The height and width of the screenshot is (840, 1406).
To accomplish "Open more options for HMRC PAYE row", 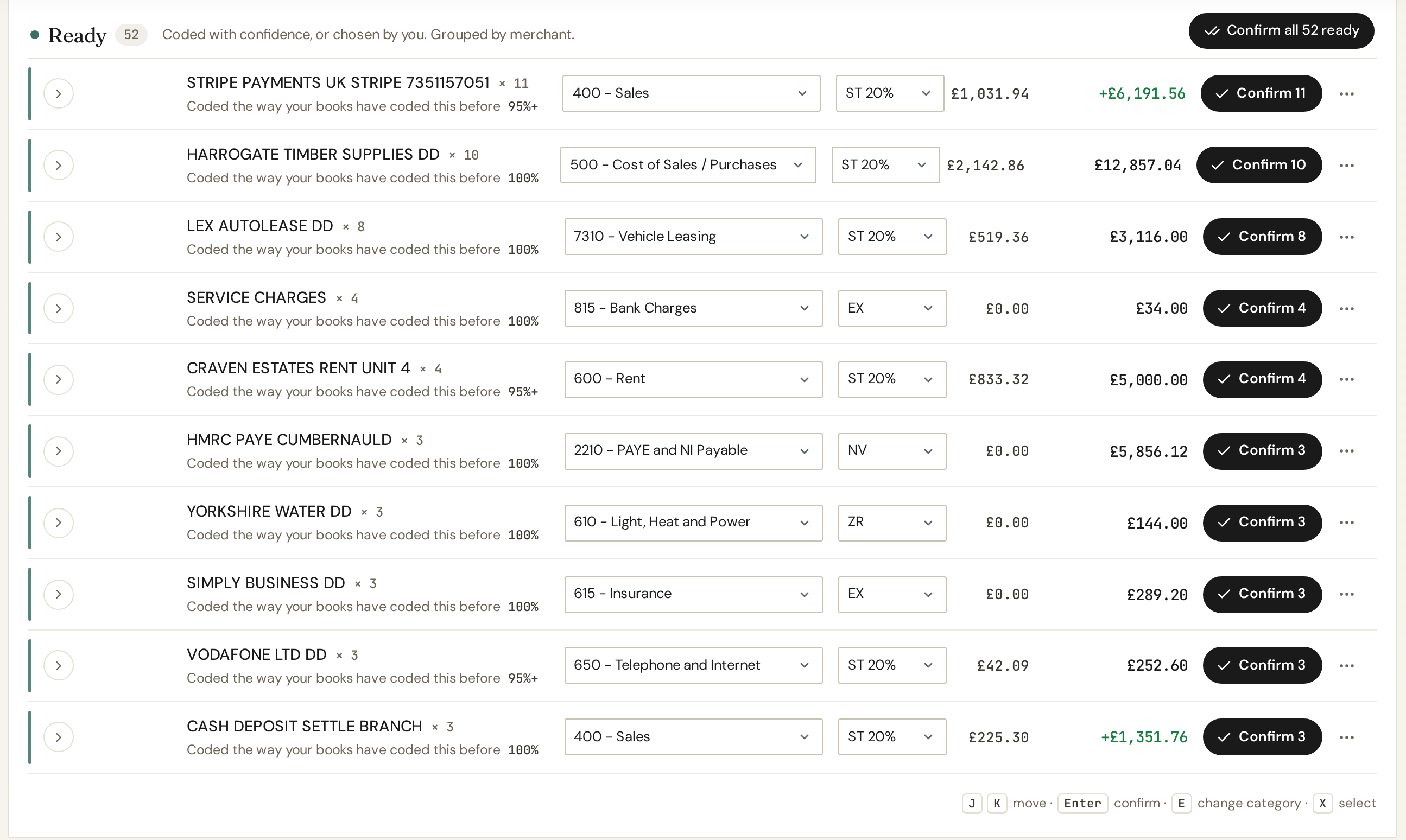I will point(1346,451).
